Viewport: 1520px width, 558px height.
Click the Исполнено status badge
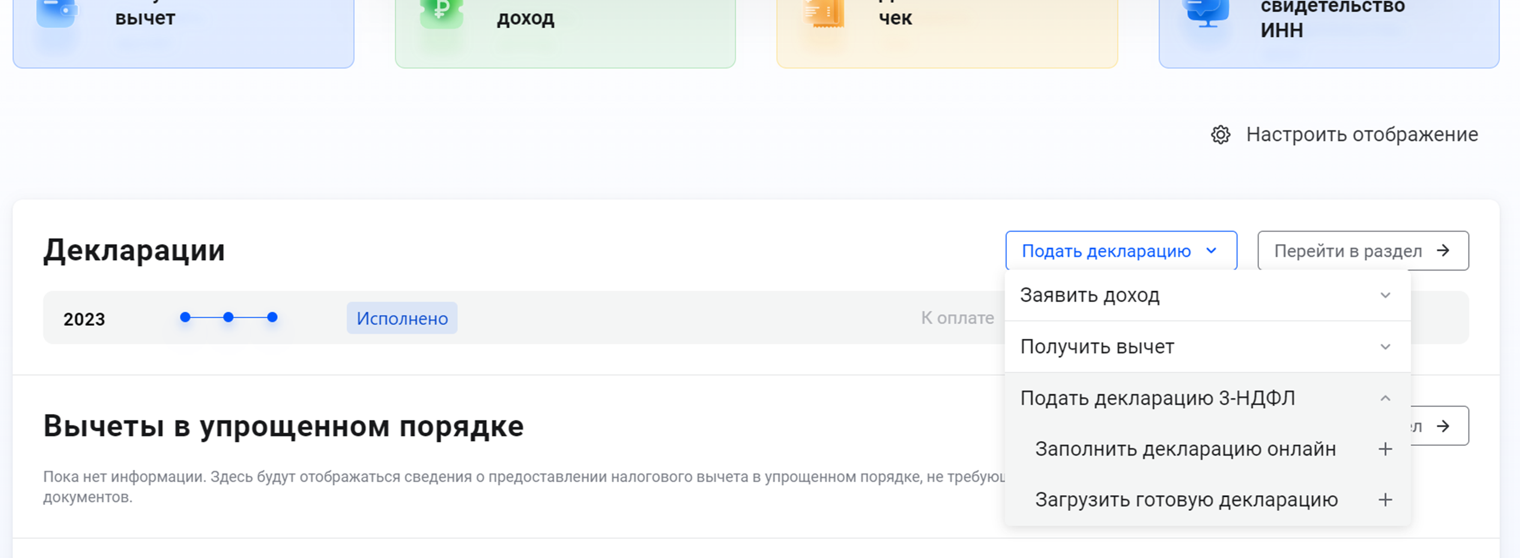pos(402,319)
